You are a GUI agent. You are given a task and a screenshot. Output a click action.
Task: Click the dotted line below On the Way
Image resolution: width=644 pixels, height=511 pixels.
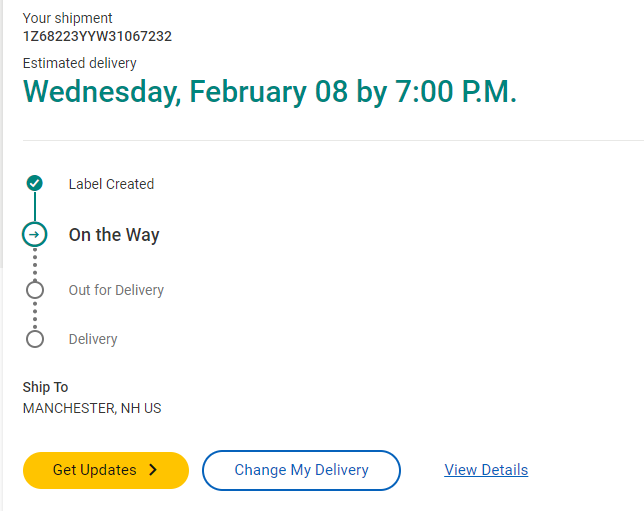(x=35, y=263)
